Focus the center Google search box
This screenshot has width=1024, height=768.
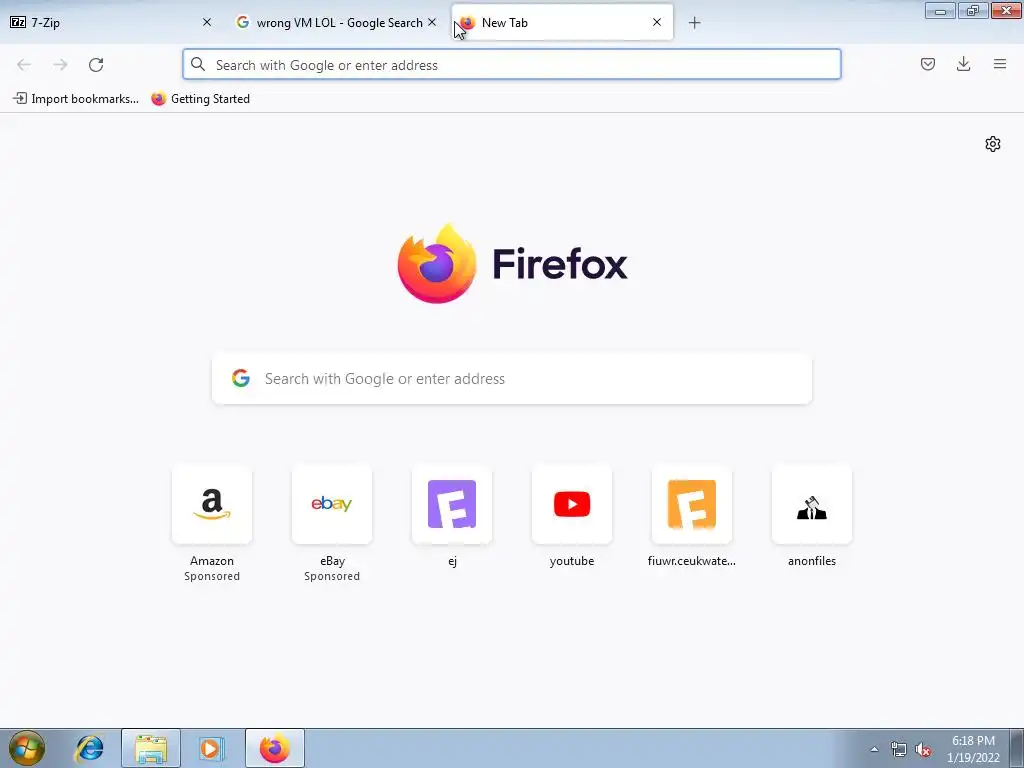tap(511, 379)
